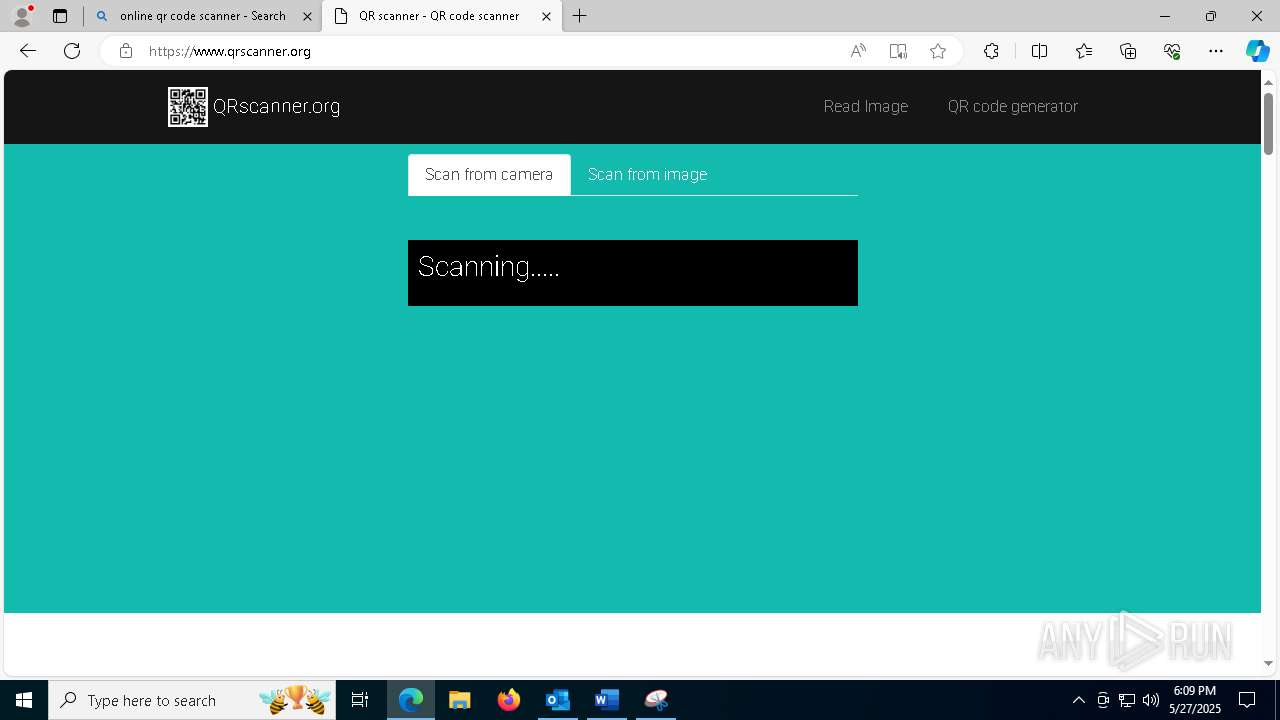Open Collections icon
Screen dimensions: 1280x720
pos(1128,51)
